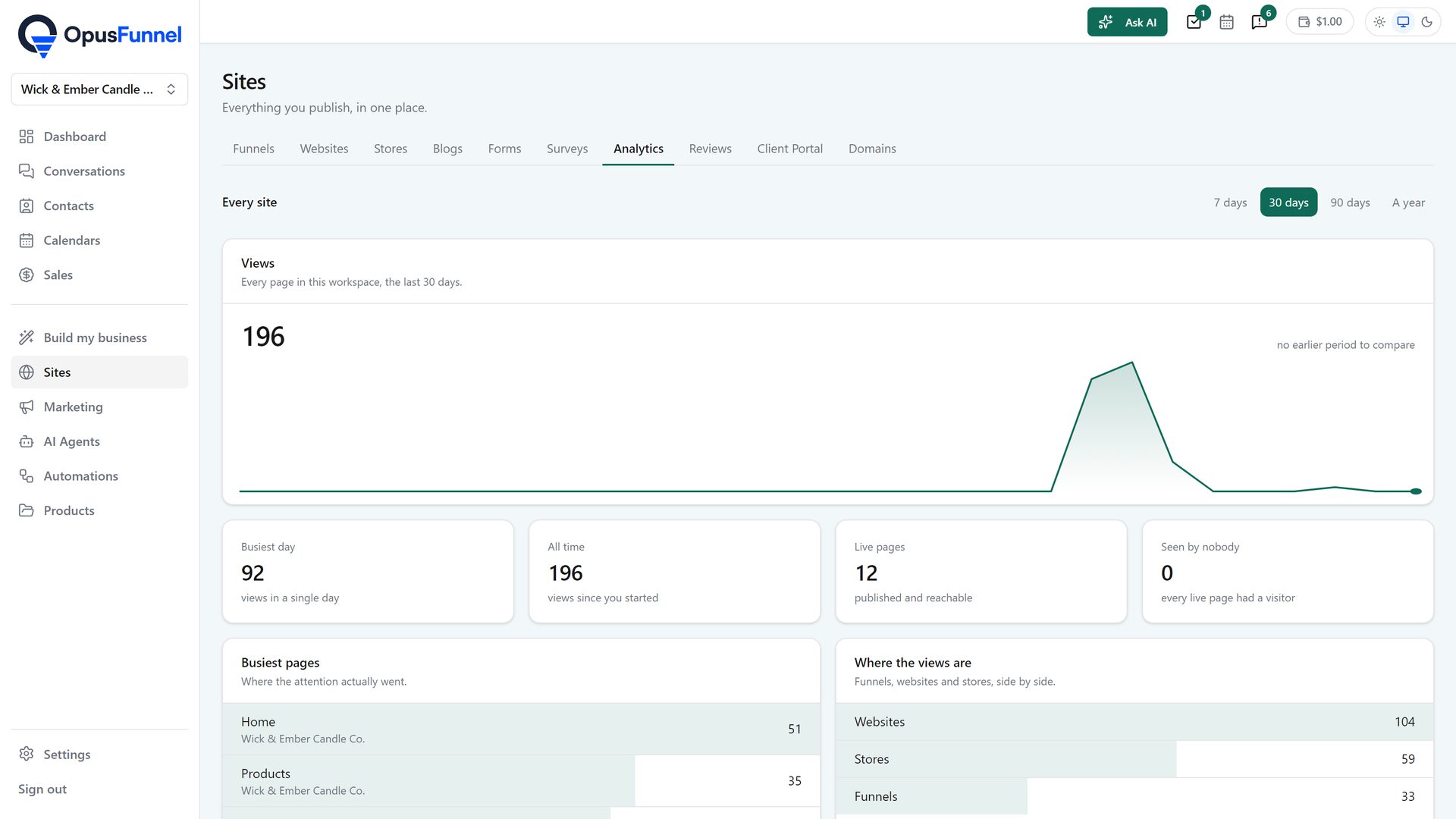Switch to the Stores tab

[391, 149]
